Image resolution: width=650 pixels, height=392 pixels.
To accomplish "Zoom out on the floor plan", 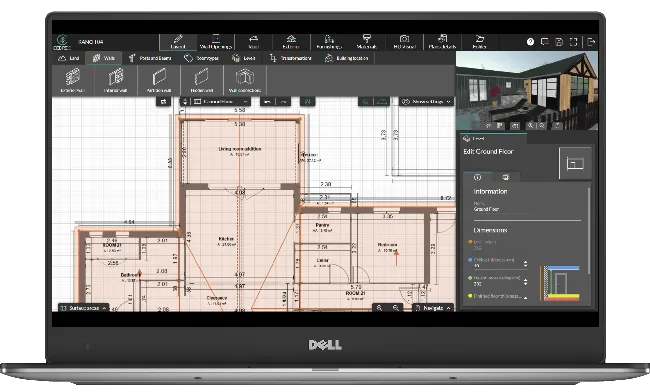I will 395,308.
